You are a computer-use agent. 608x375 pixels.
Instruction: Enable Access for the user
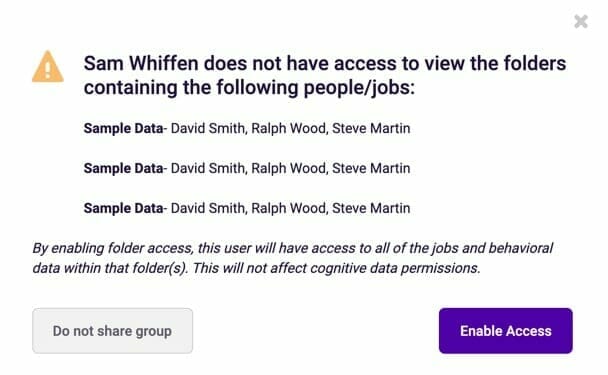pos(506,331)
